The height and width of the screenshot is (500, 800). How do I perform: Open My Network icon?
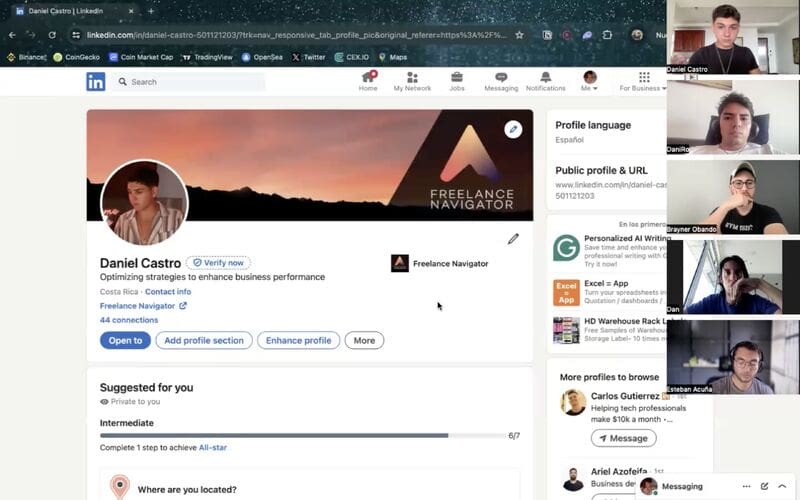point(412,78)
